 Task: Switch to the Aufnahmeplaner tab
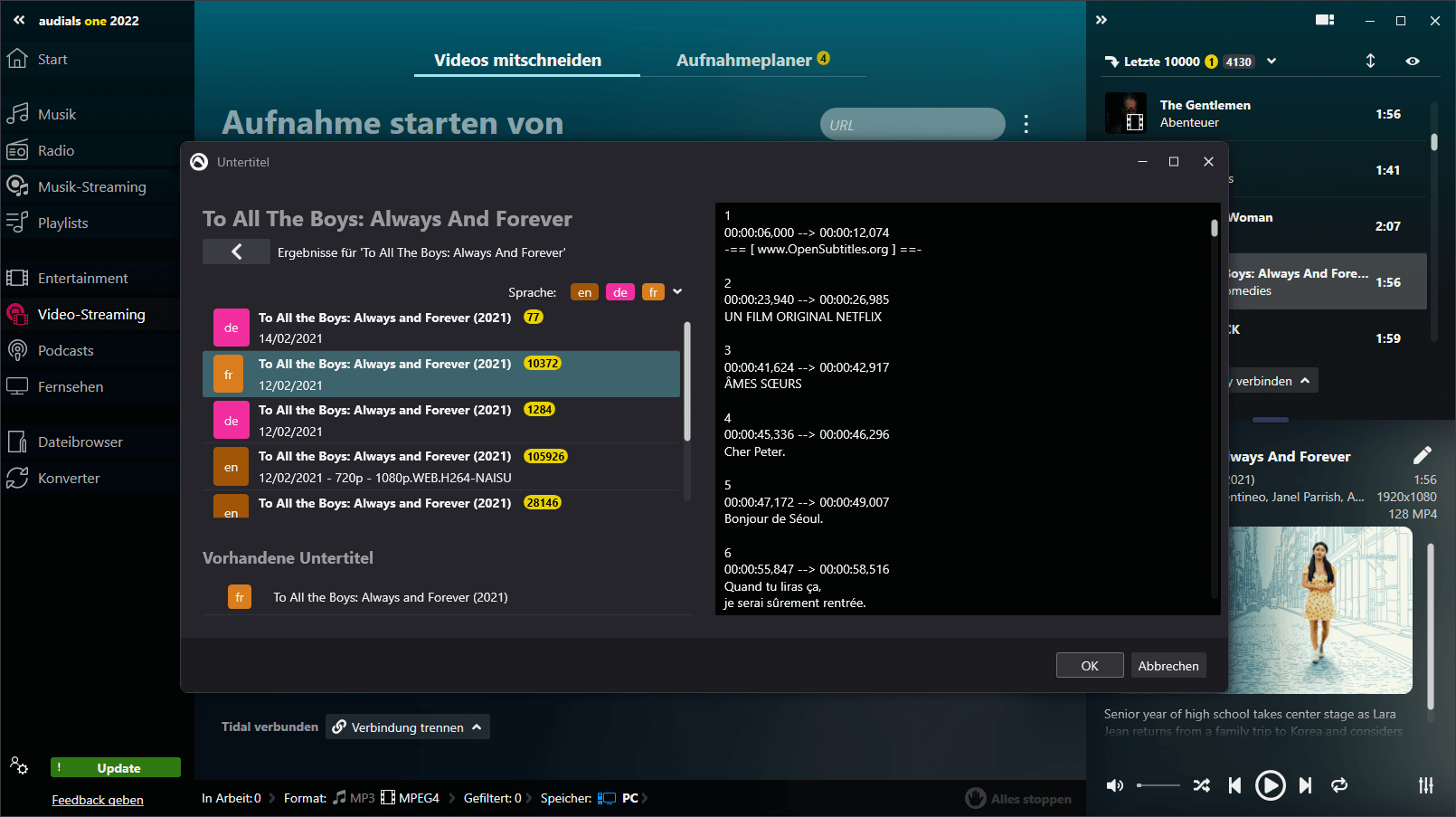coord(743,61)
